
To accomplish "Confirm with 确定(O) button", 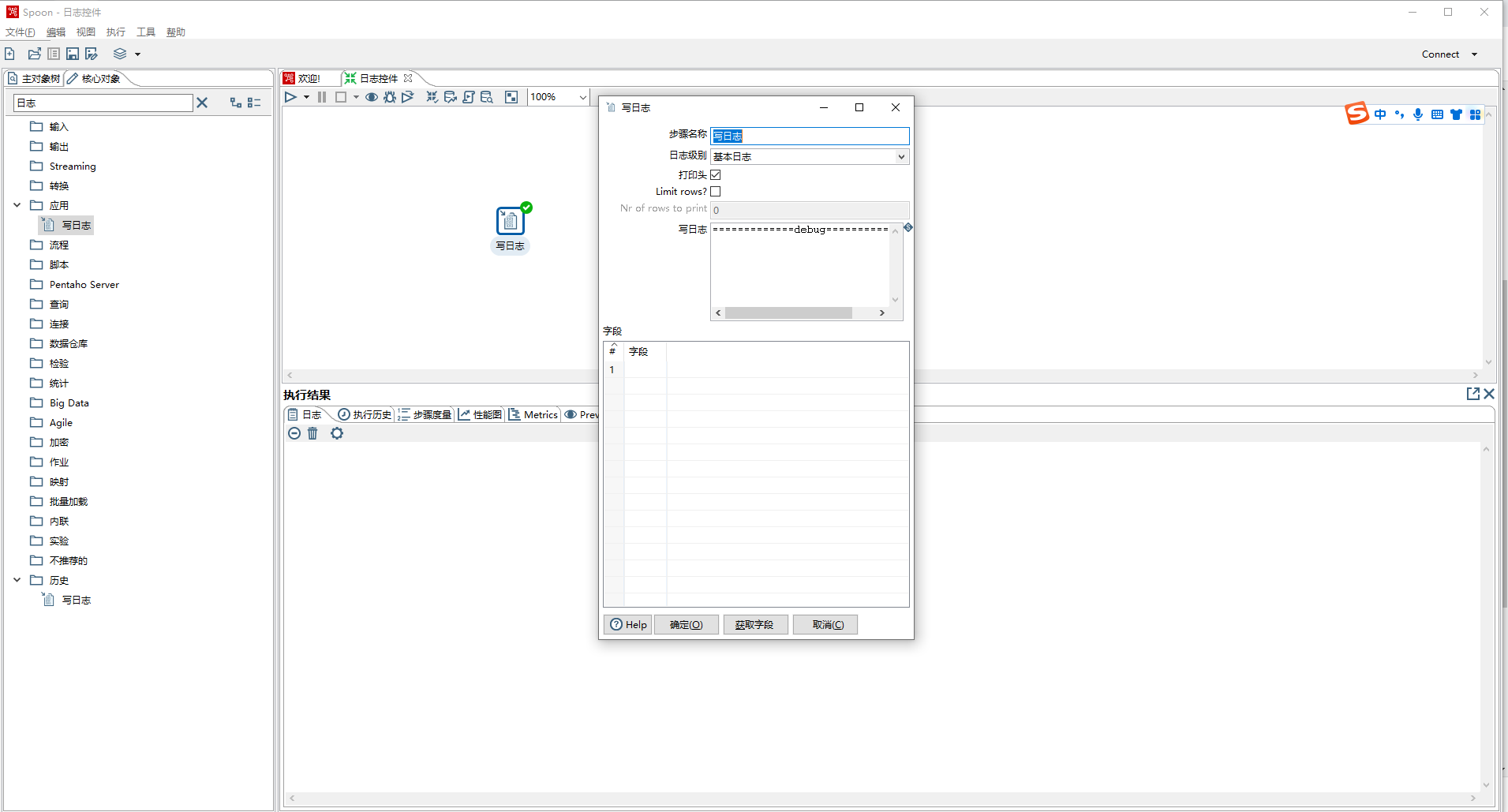I will (x=686, y=624).
